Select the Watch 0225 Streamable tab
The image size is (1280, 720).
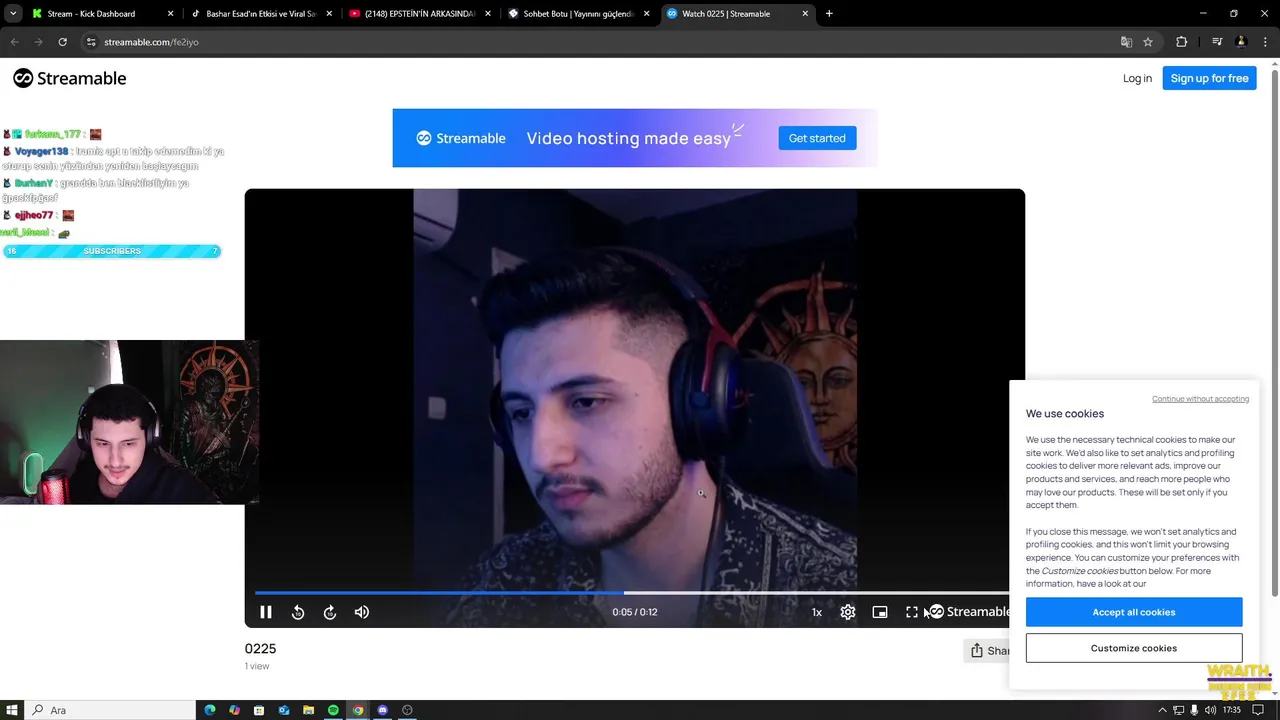tap(735, 14)
